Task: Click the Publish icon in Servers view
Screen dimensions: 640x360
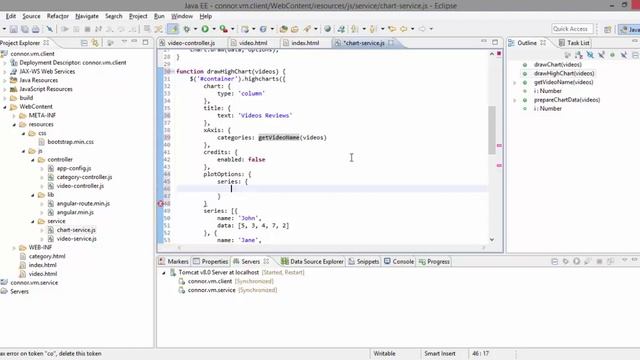Action: tap(610, 261)
